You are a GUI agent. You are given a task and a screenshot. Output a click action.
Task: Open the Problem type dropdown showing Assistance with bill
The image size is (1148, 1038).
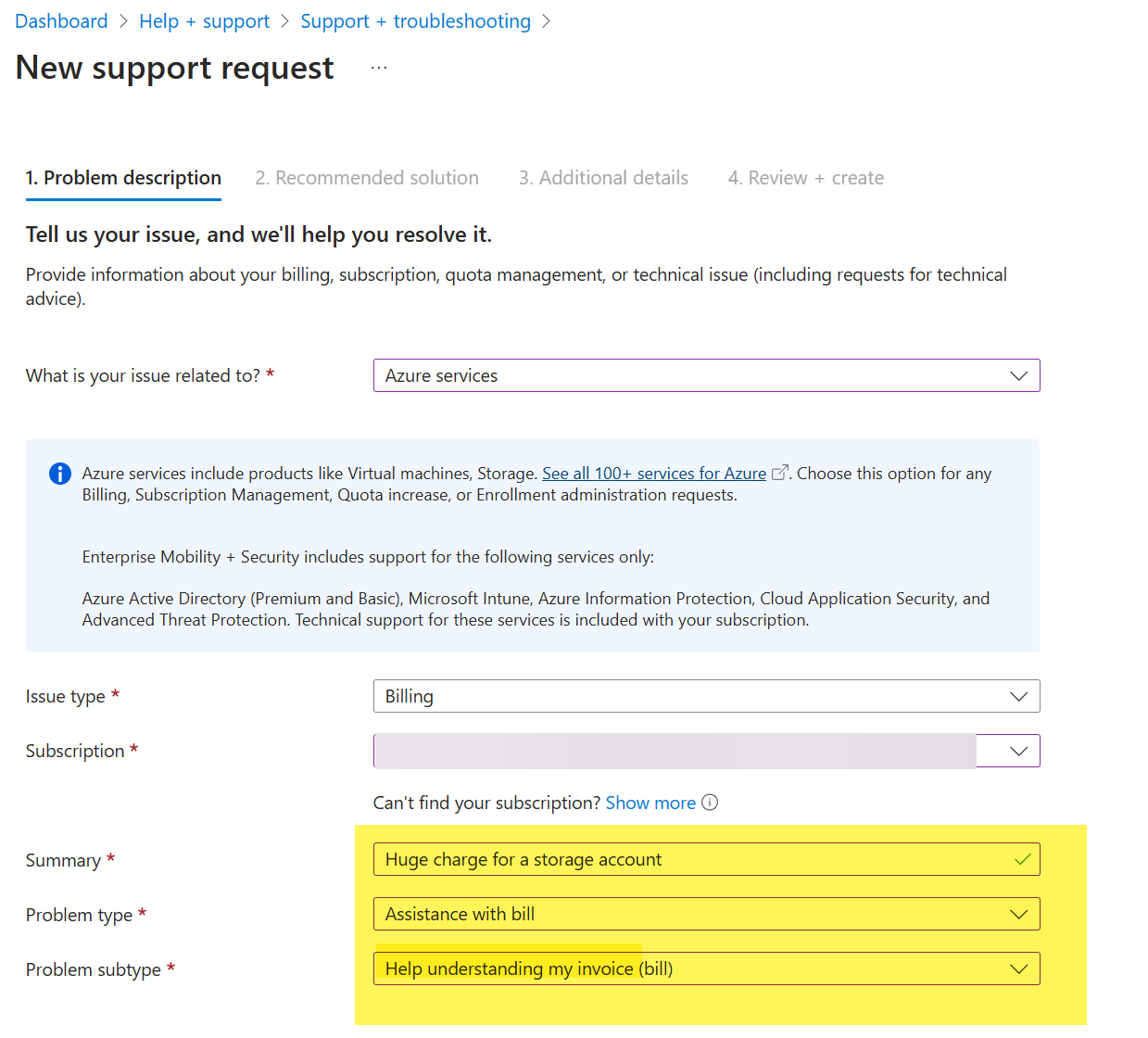706,914
